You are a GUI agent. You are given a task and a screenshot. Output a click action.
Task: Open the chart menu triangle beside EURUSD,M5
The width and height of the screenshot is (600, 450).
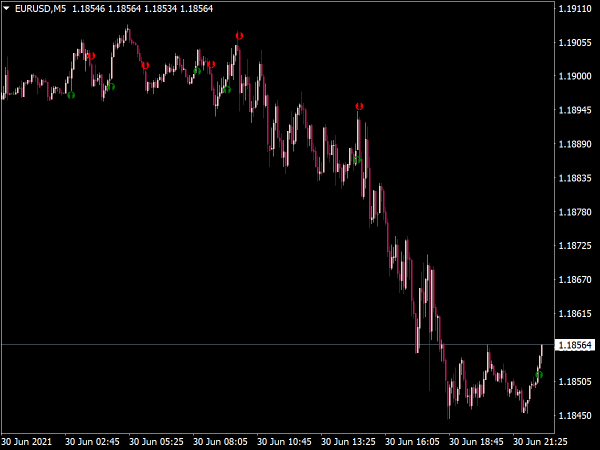coord(6,8)
